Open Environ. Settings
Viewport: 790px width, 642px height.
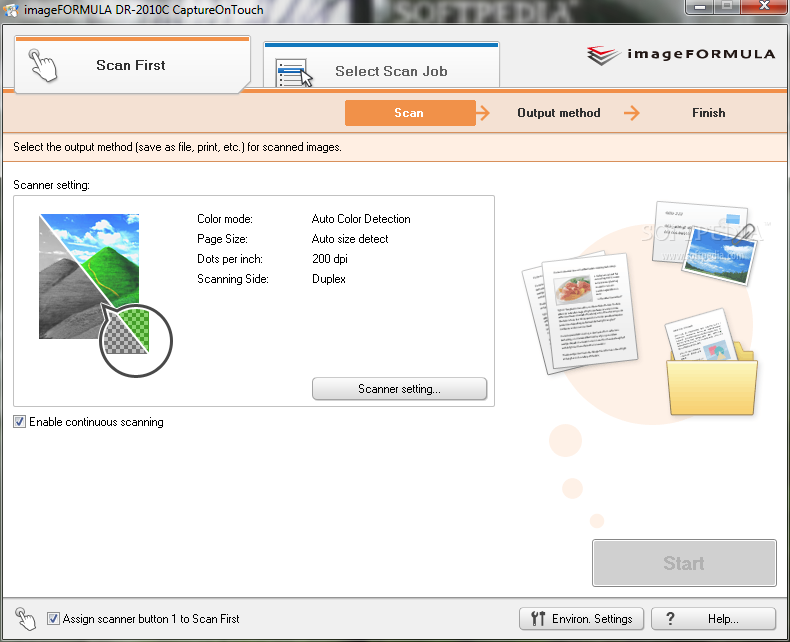click(581, 618)
